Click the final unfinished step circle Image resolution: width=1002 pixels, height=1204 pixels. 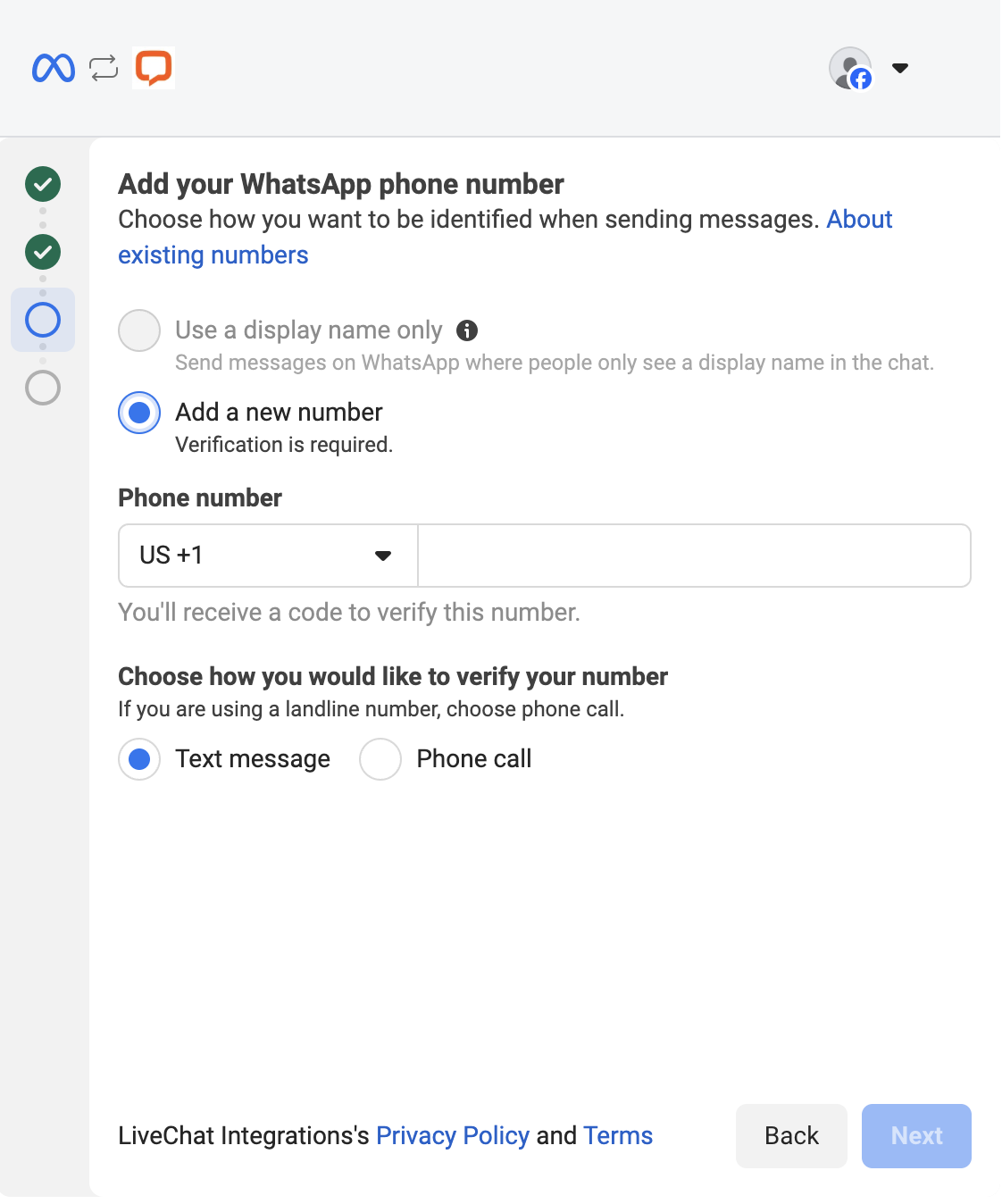pos(42,388)
